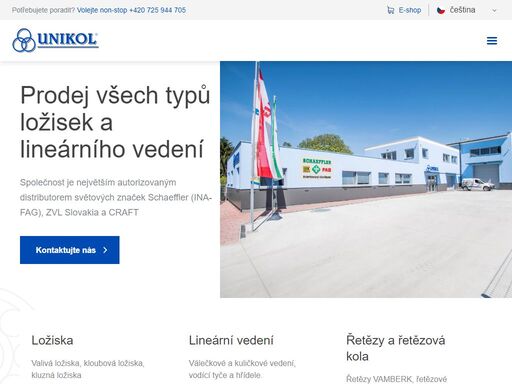
Task: Open the Lineární vedení category heading
Action: pyautogui.click(x=231, y=340)
